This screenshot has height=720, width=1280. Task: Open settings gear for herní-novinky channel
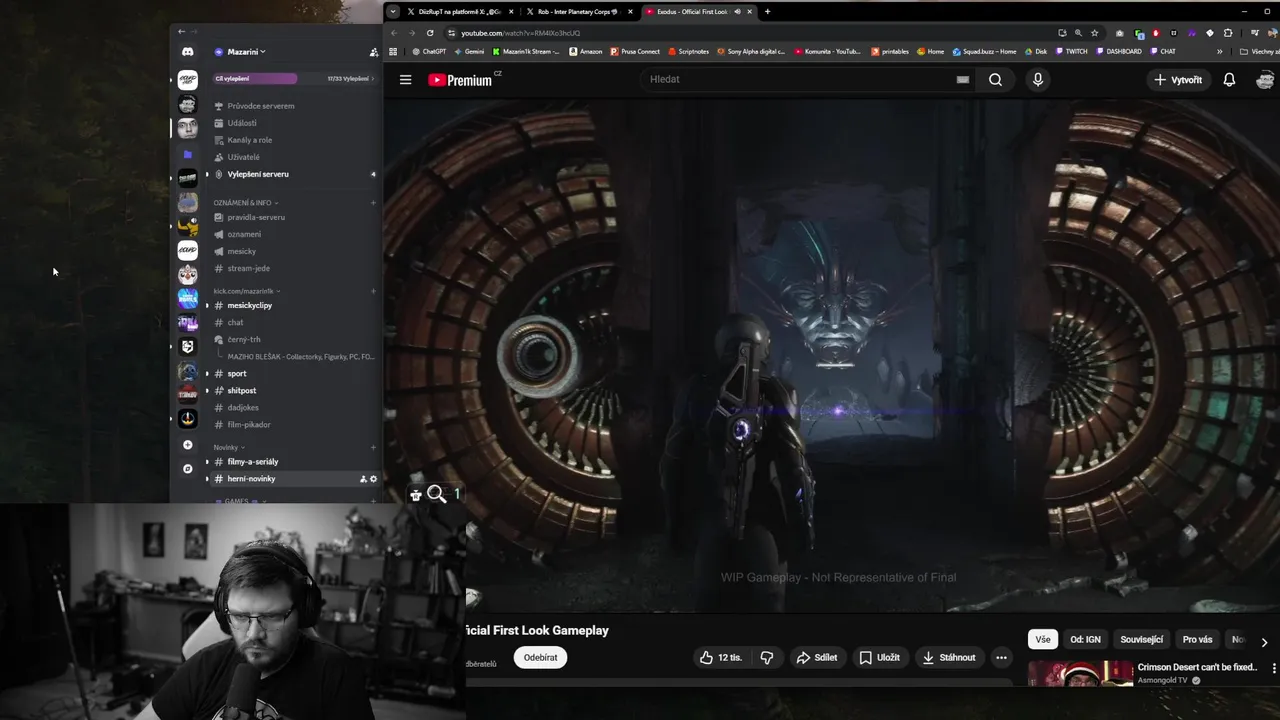tap(374, 479)
